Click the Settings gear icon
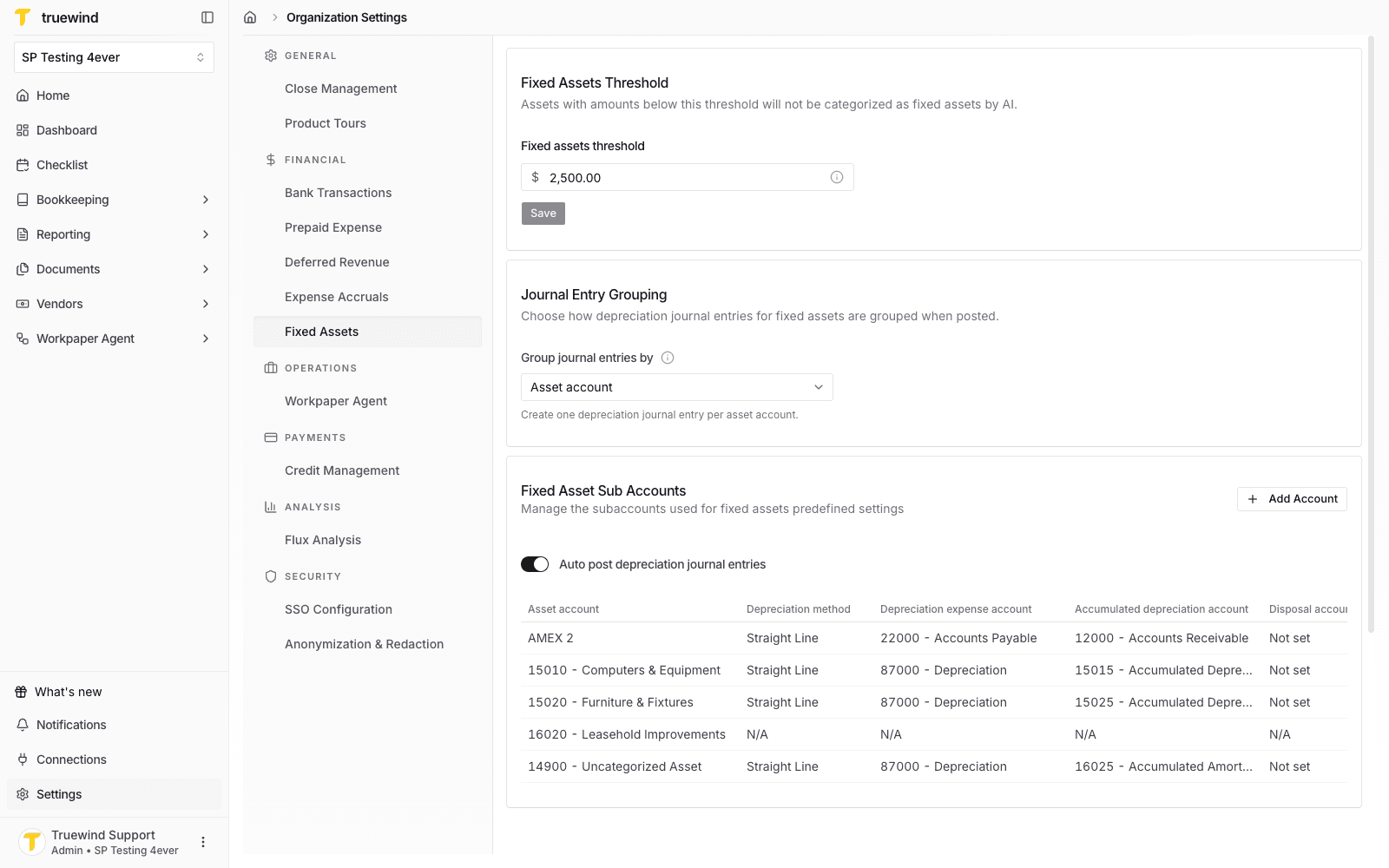1389x868 pixels. pyautogui.click(x=23, y=794)
